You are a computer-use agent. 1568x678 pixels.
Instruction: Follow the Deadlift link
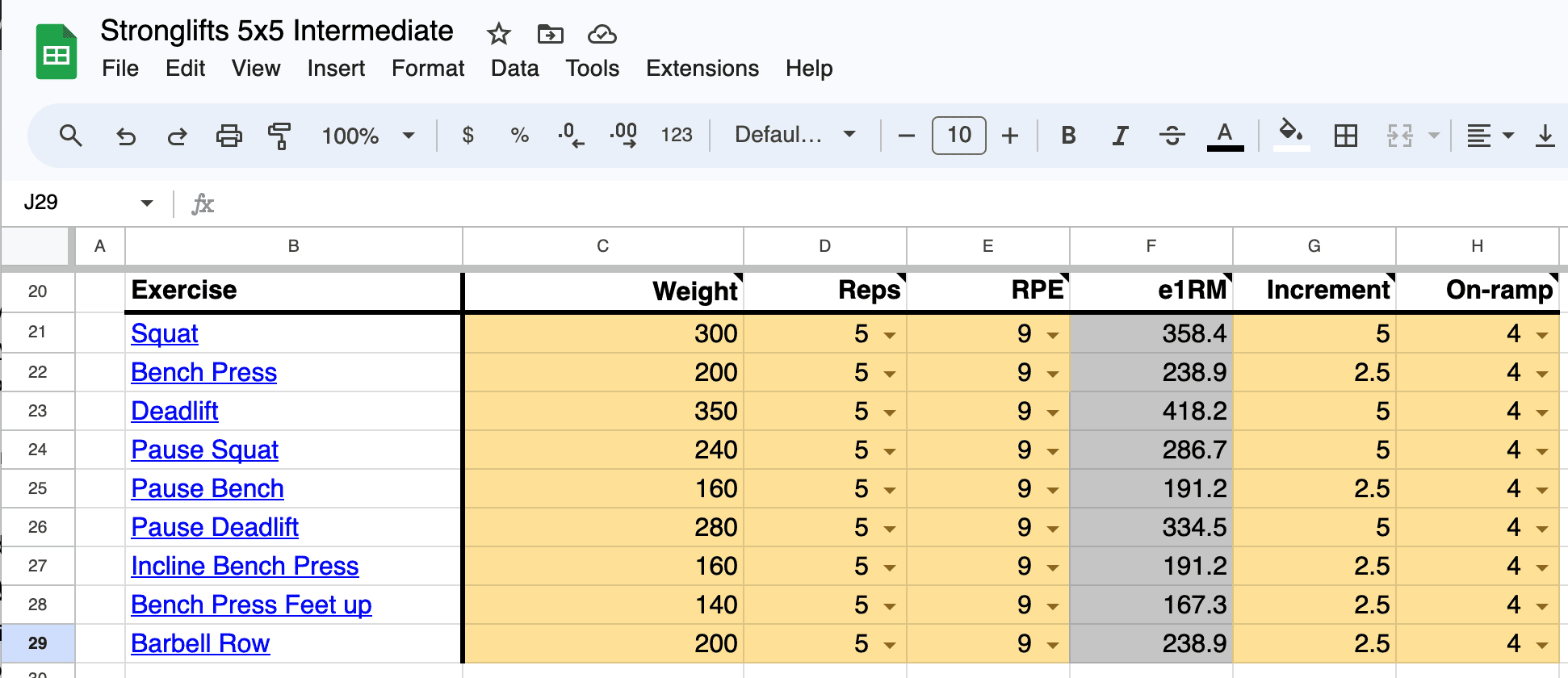point(174,411)
